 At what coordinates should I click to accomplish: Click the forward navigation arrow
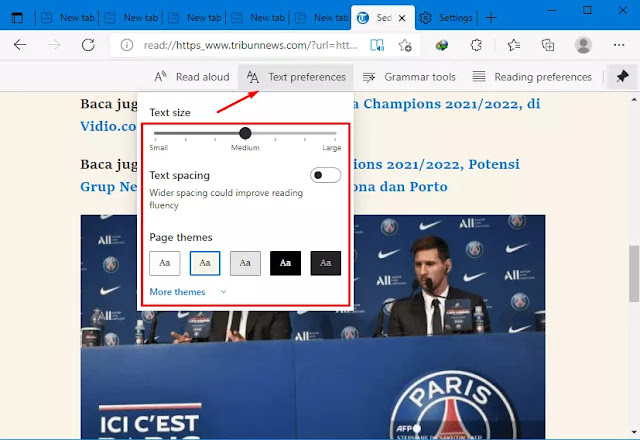[54, 45]
